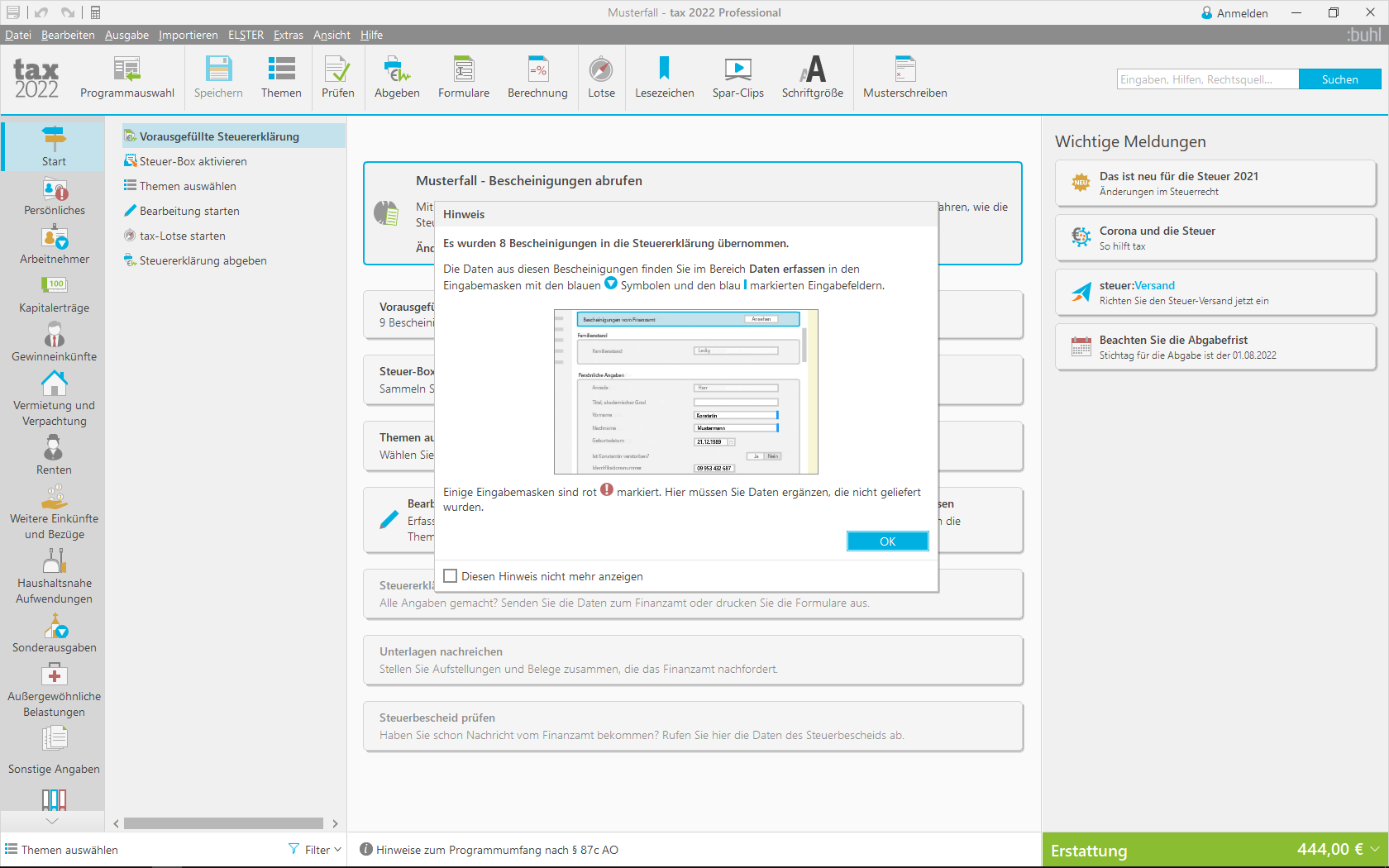Start the Lotse compass icon
This screenshot has height=868, width=1389.
(601, 78)
